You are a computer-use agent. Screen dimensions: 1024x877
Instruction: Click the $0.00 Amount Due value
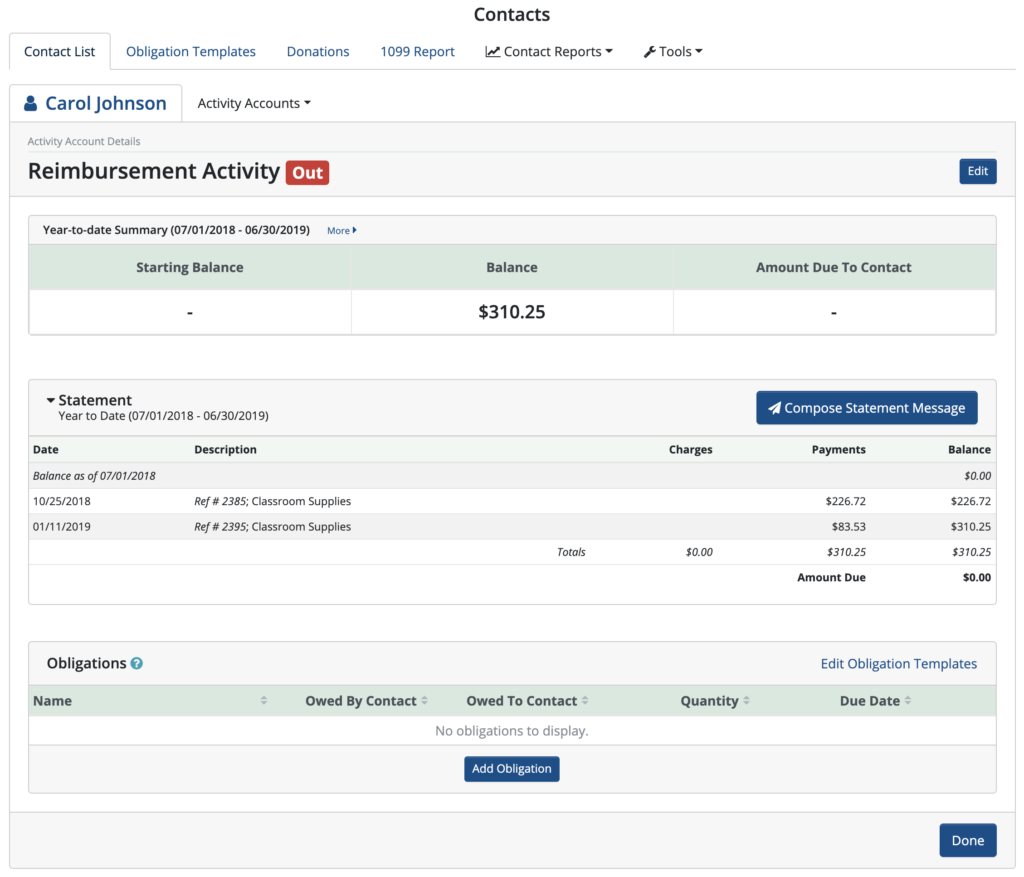point(976,578)
